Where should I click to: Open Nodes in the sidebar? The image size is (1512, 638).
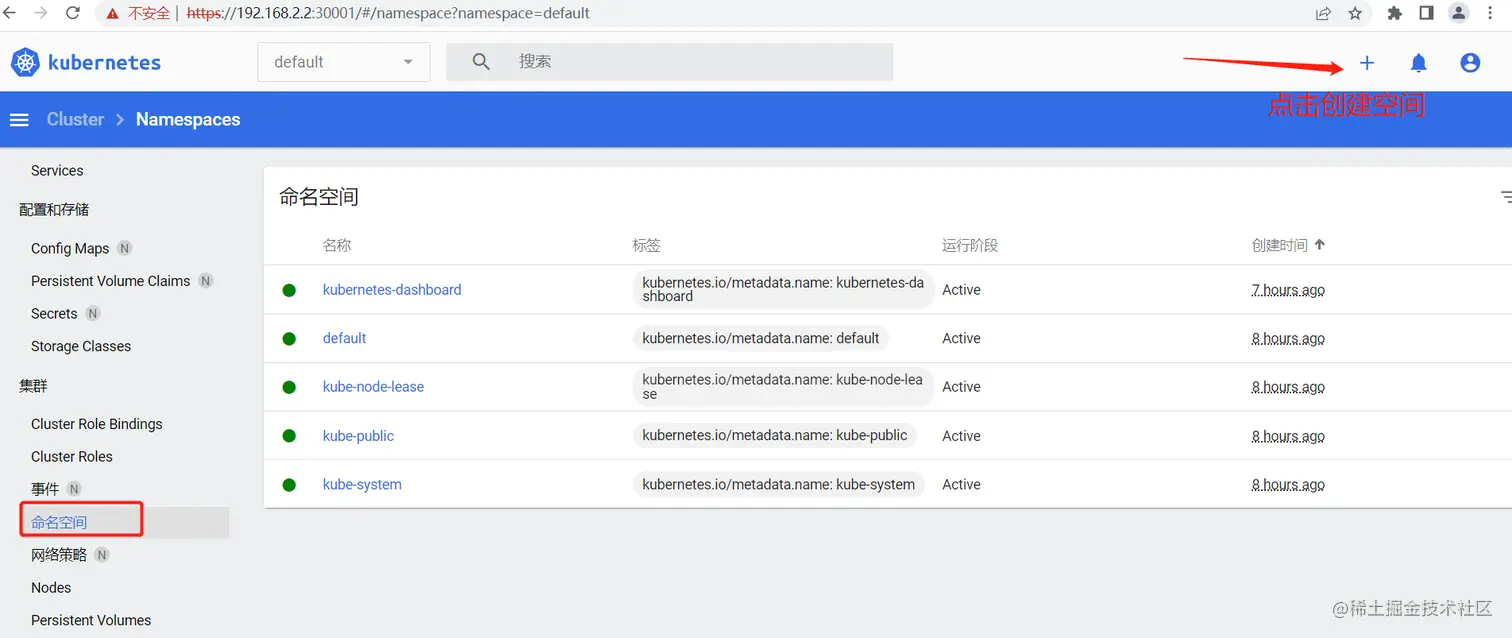click(x=51, y=587)
